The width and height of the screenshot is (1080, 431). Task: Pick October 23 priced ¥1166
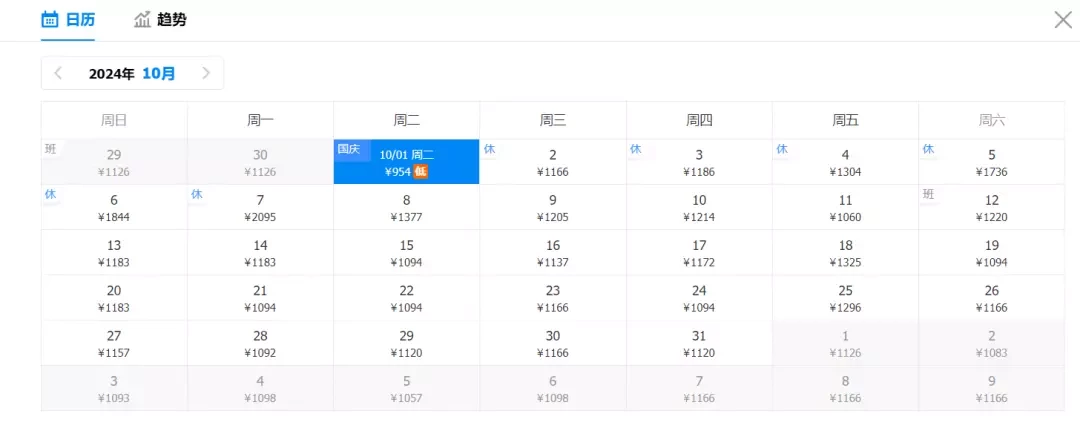coord(553,298)
